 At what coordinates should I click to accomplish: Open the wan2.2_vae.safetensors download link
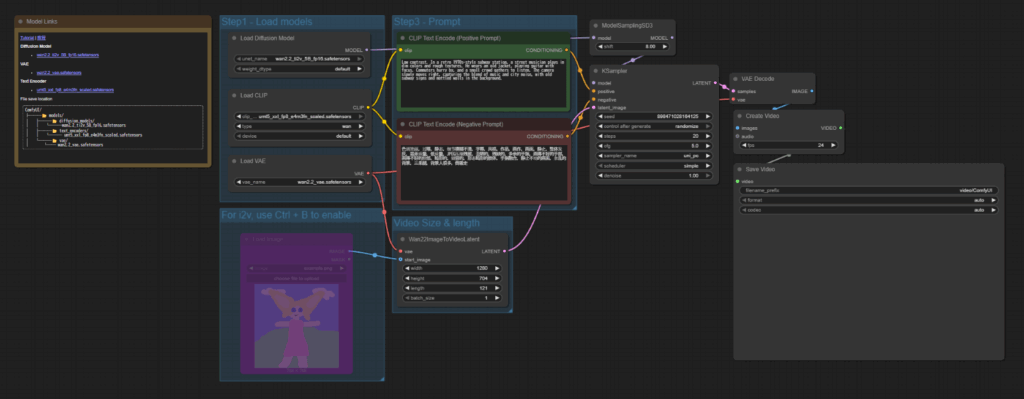[59, 72]
